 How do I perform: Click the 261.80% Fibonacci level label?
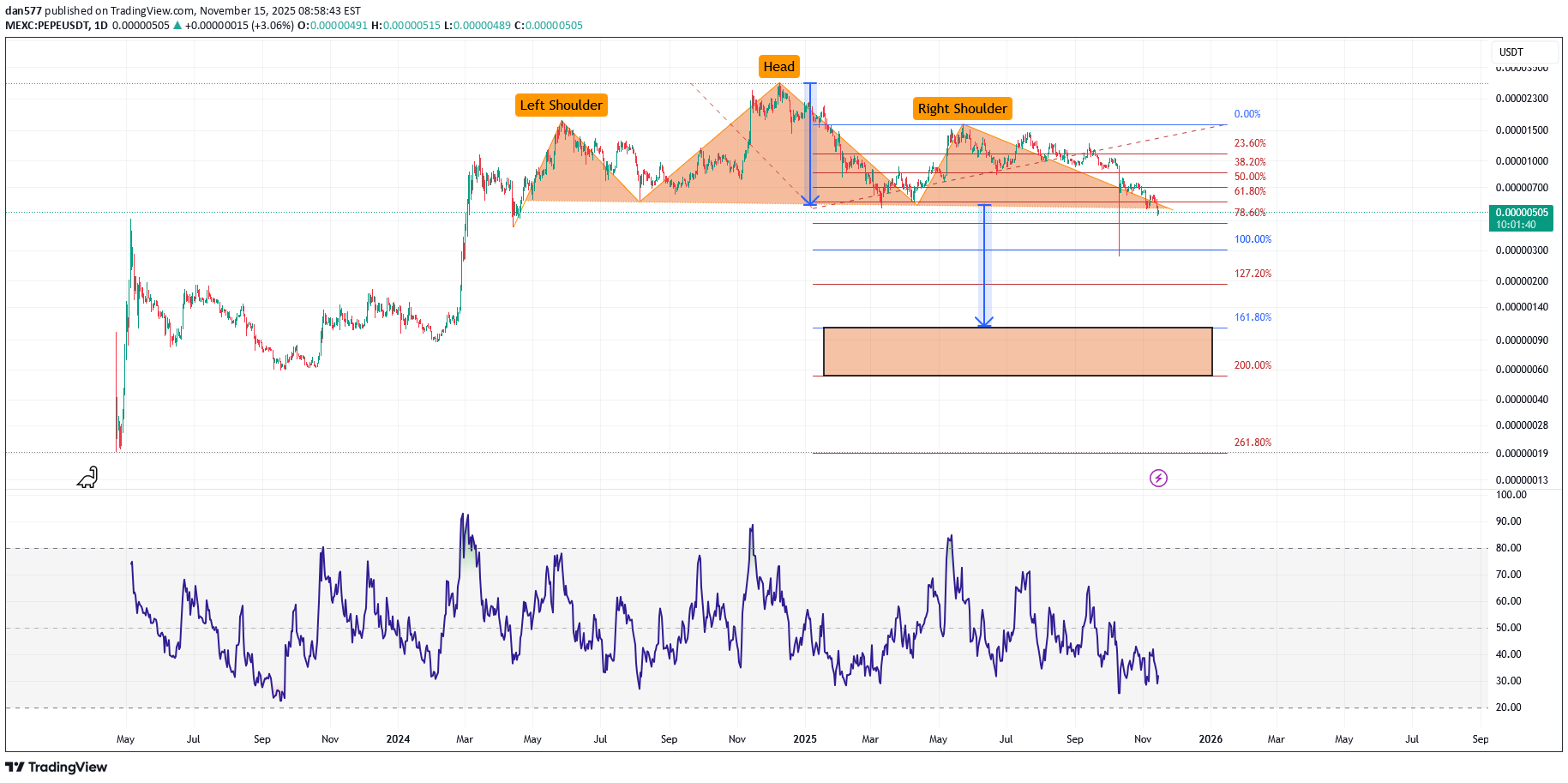click(1253, 443)
